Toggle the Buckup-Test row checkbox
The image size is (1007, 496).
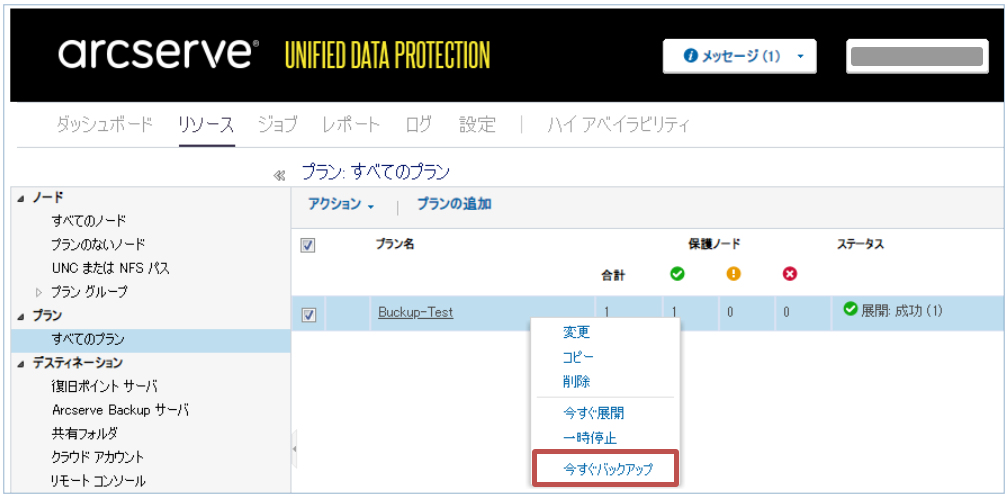click(x=308, y=314)
